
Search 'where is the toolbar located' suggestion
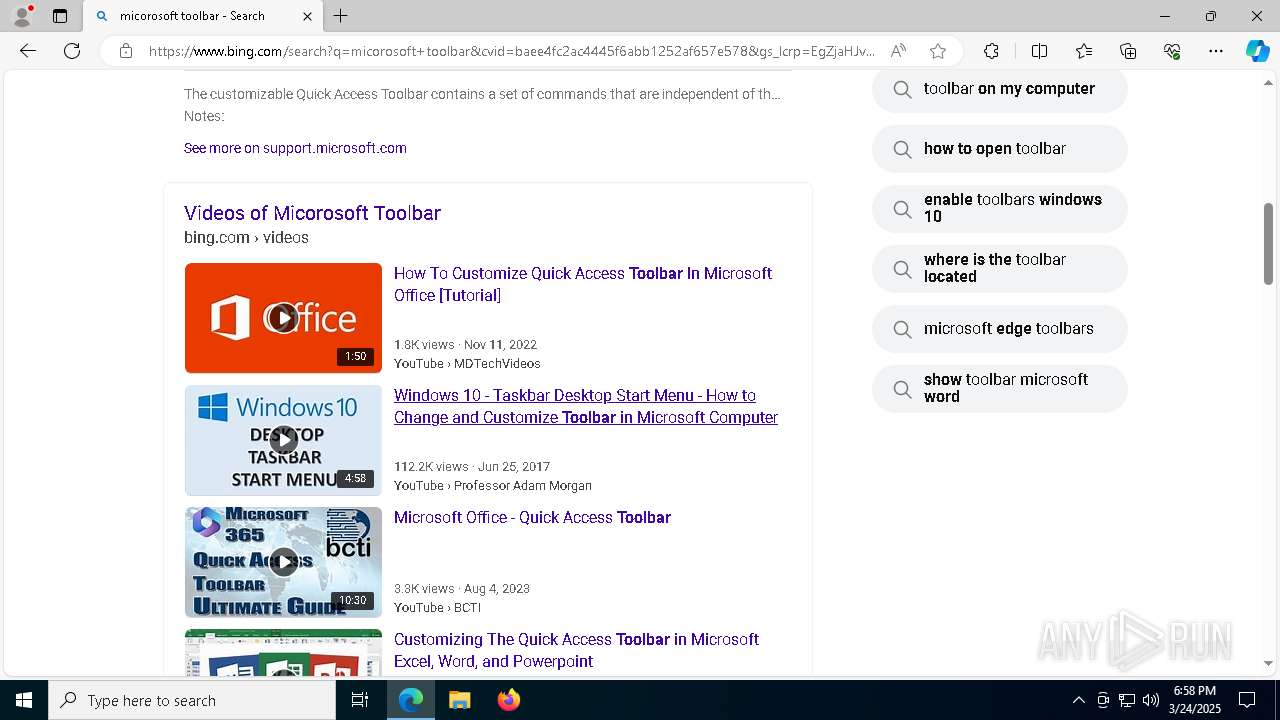[x=1000, y=268]
